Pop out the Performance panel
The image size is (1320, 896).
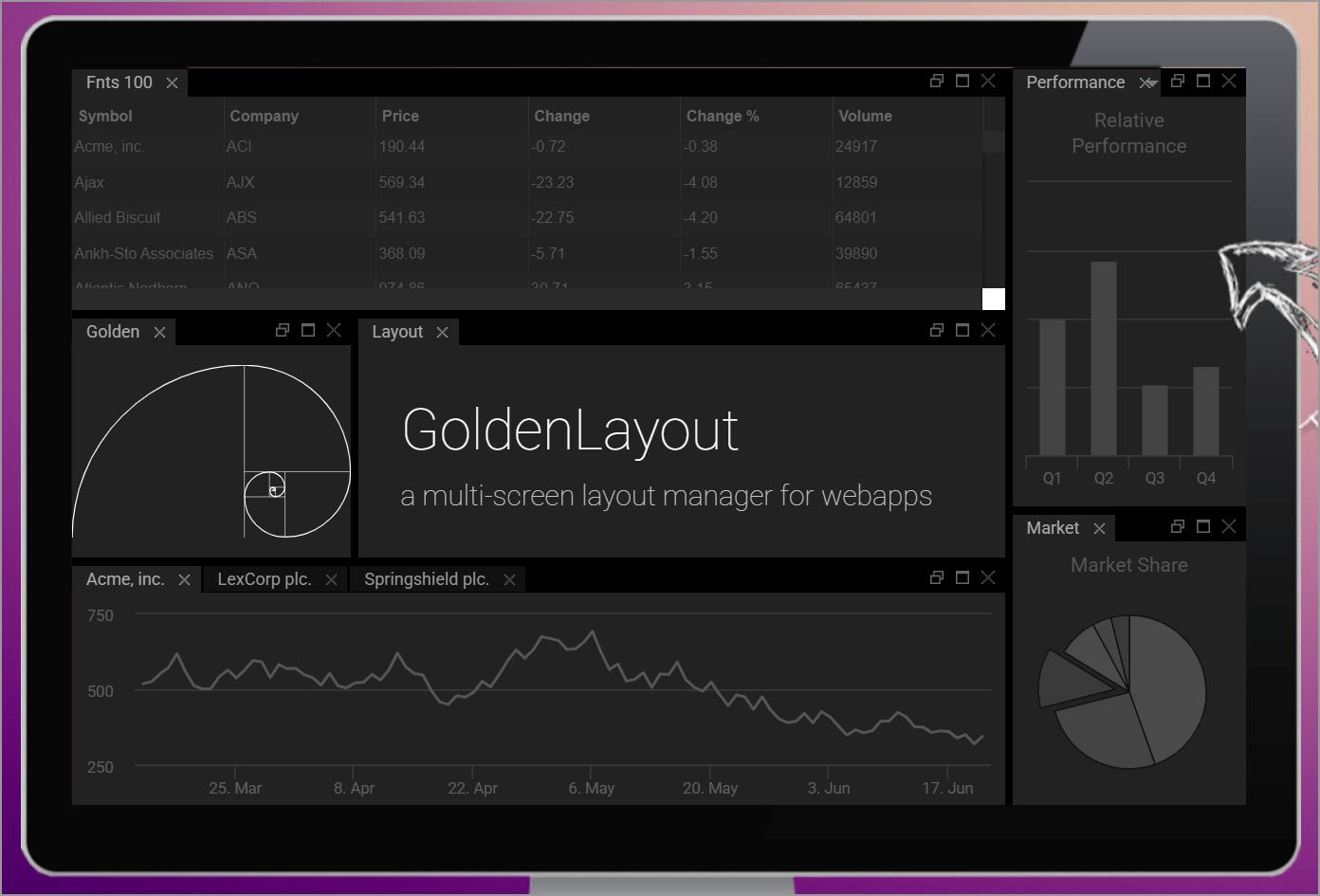[x=1178, y=81]
